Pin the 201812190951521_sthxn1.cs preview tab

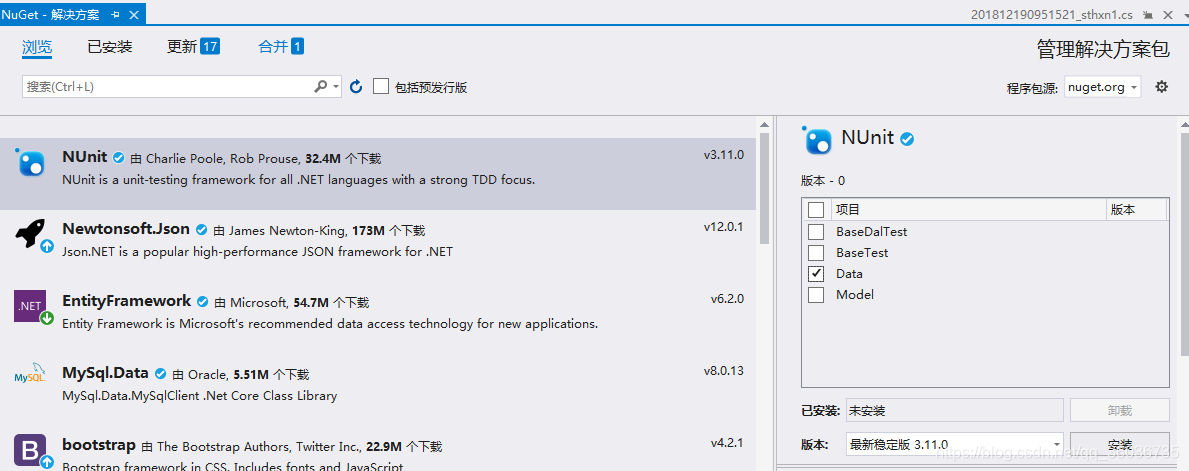pos(1149,15)
